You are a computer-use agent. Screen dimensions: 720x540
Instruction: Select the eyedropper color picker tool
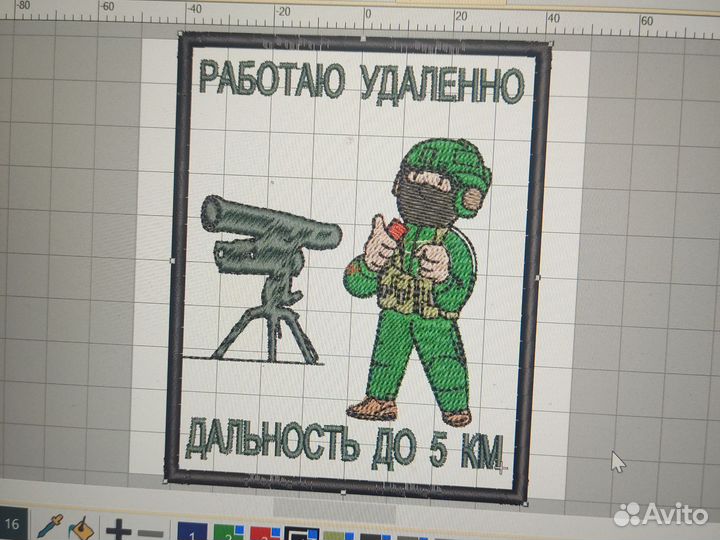pos(49,527)
